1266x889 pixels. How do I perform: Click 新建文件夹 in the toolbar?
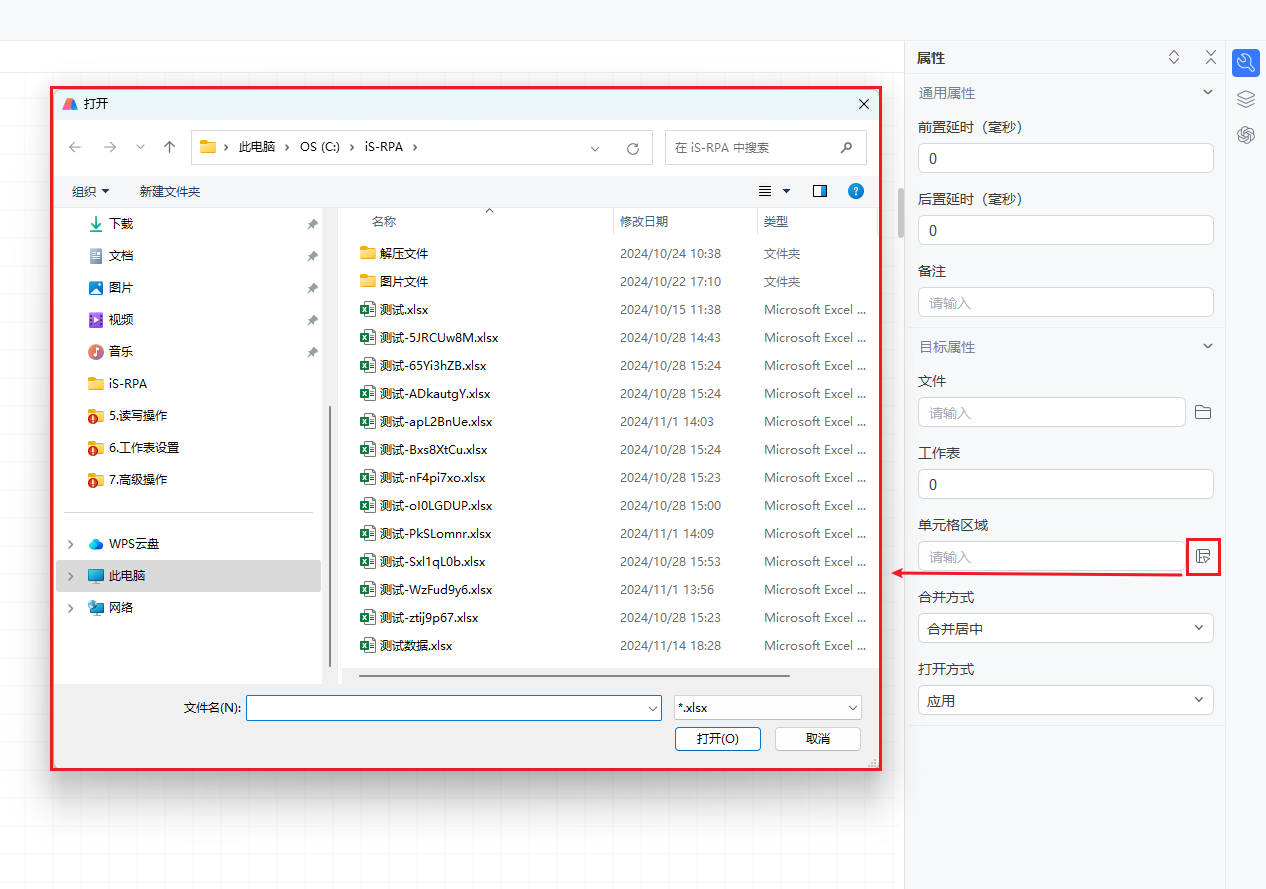pos(170,191)
